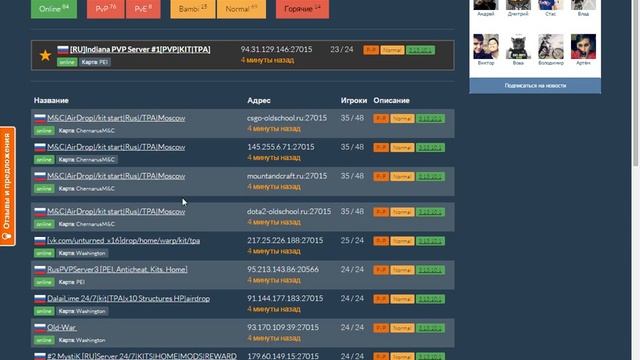Click address 179.60.149.15:27015

coord(283,356)
